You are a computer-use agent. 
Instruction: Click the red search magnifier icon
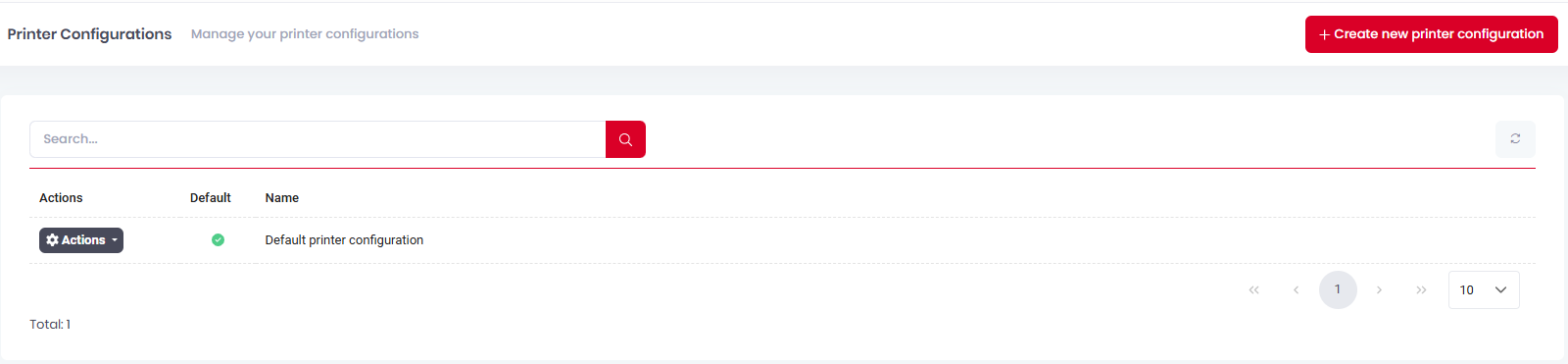(x=625, y=139)
